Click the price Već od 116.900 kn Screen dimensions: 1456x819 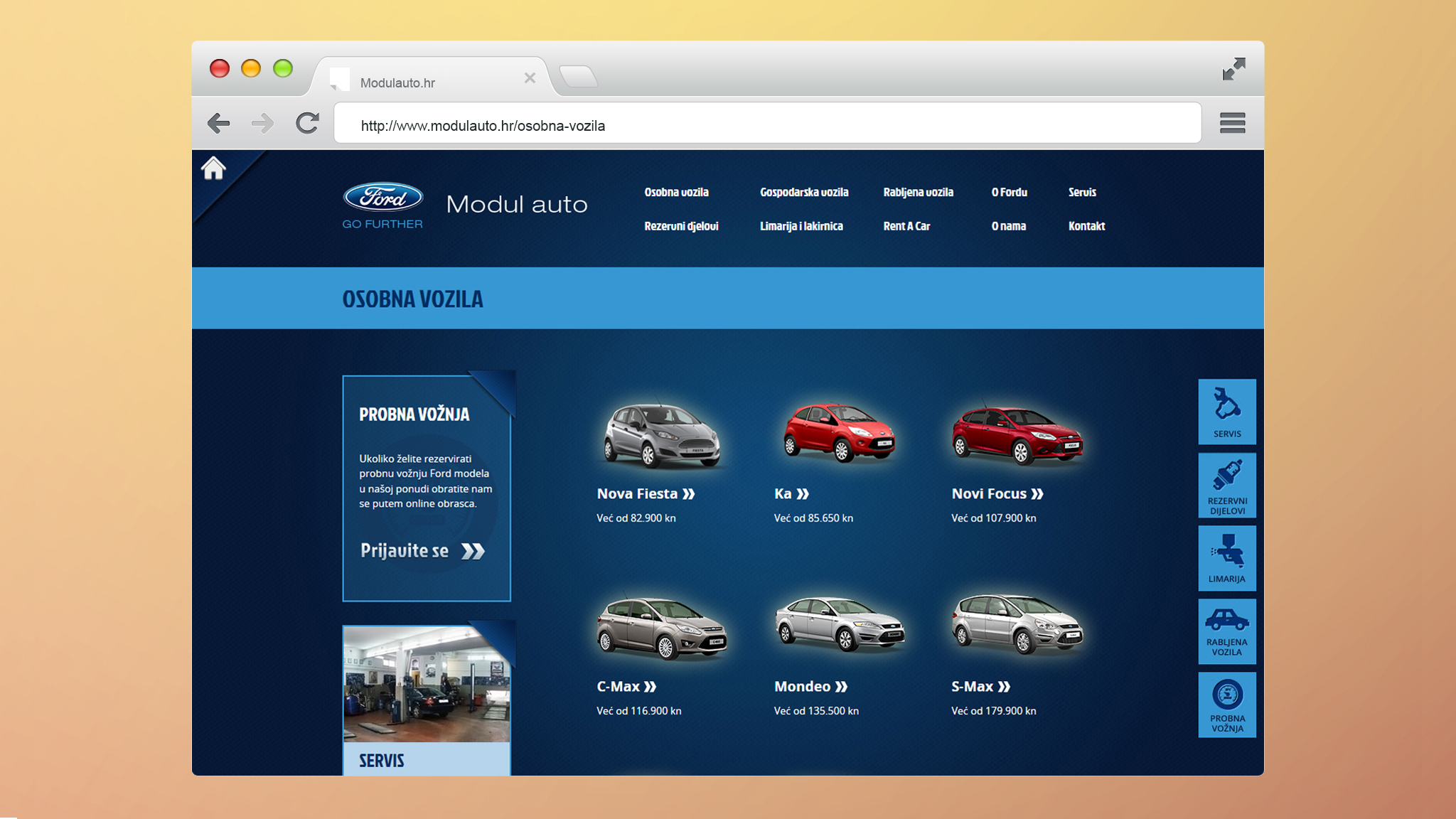638,711
